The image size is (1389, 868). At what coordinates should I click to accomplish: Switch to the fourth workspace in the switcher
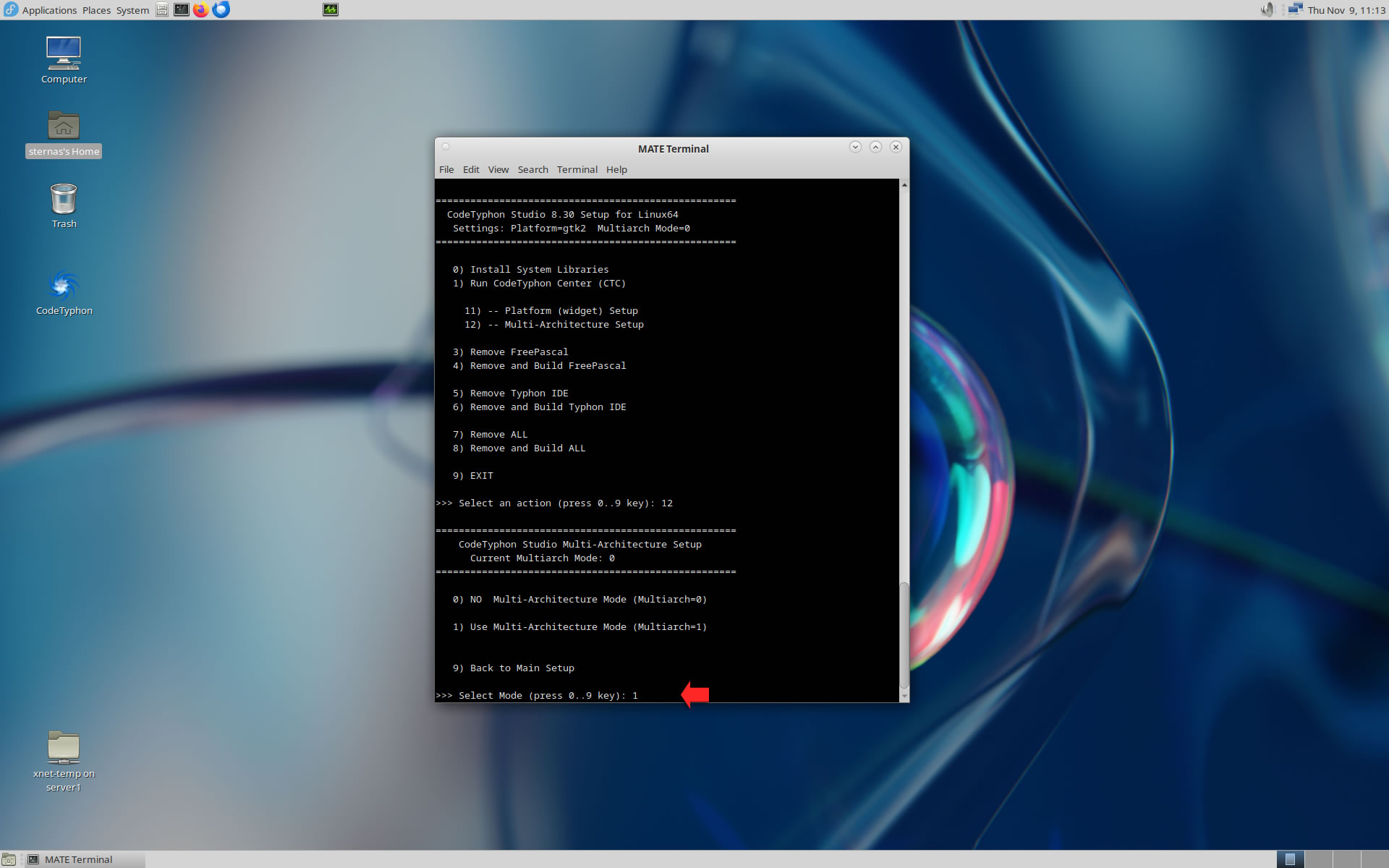[x=1375, y=859]
